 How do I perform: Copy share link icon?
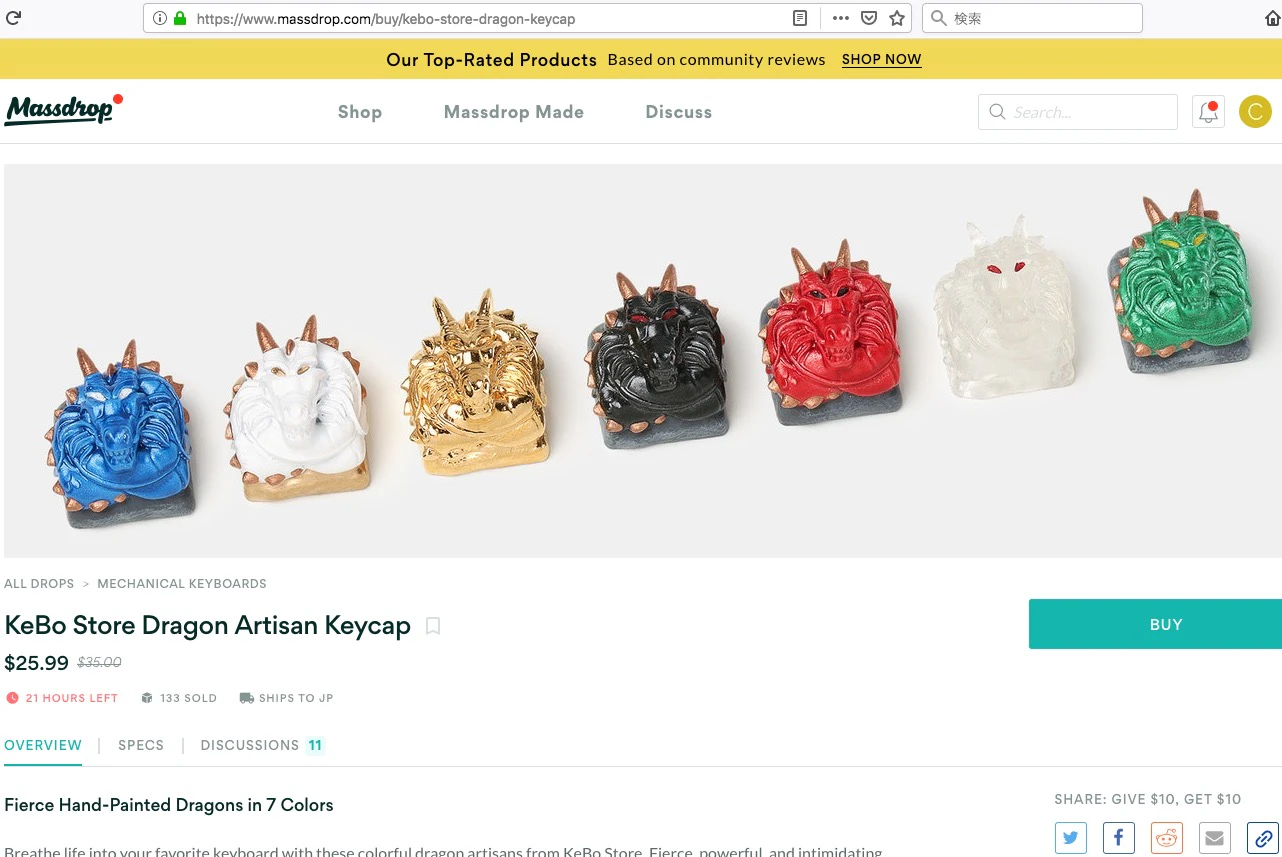point(1263,838)
